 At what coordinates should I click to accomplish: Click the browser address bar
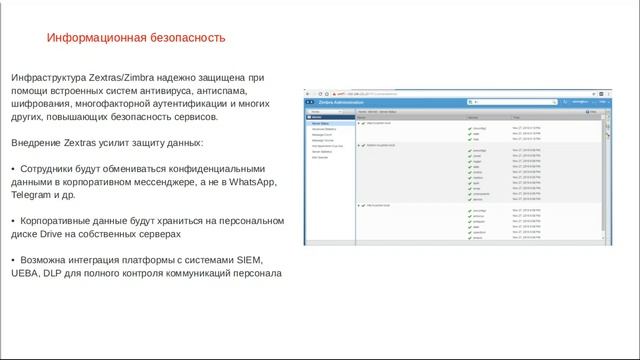[460, 94]
